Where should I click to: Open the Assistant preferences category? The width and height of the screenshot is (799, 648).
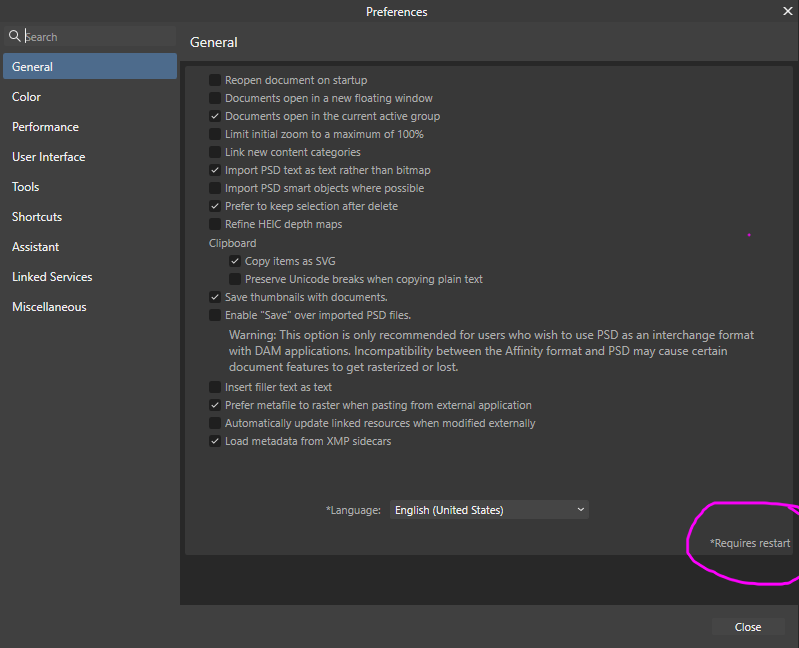coord(90,247)
